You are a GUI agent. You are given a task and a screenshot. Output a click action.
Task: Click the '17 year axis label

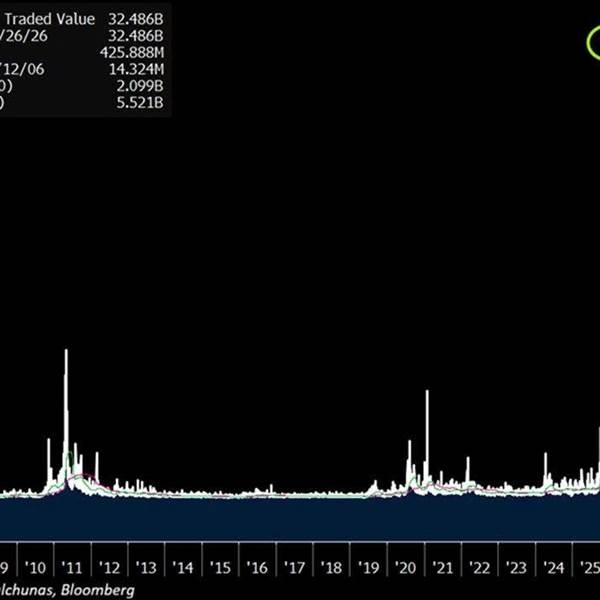(x=295, y=567)
